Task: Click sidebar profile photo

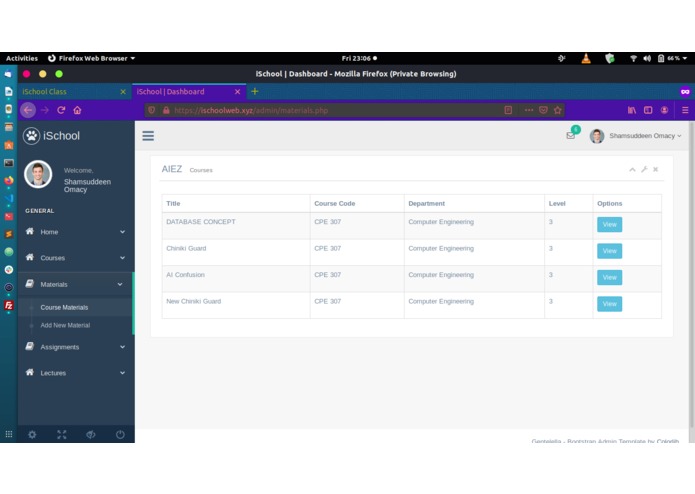Action: tap(38, 174)
